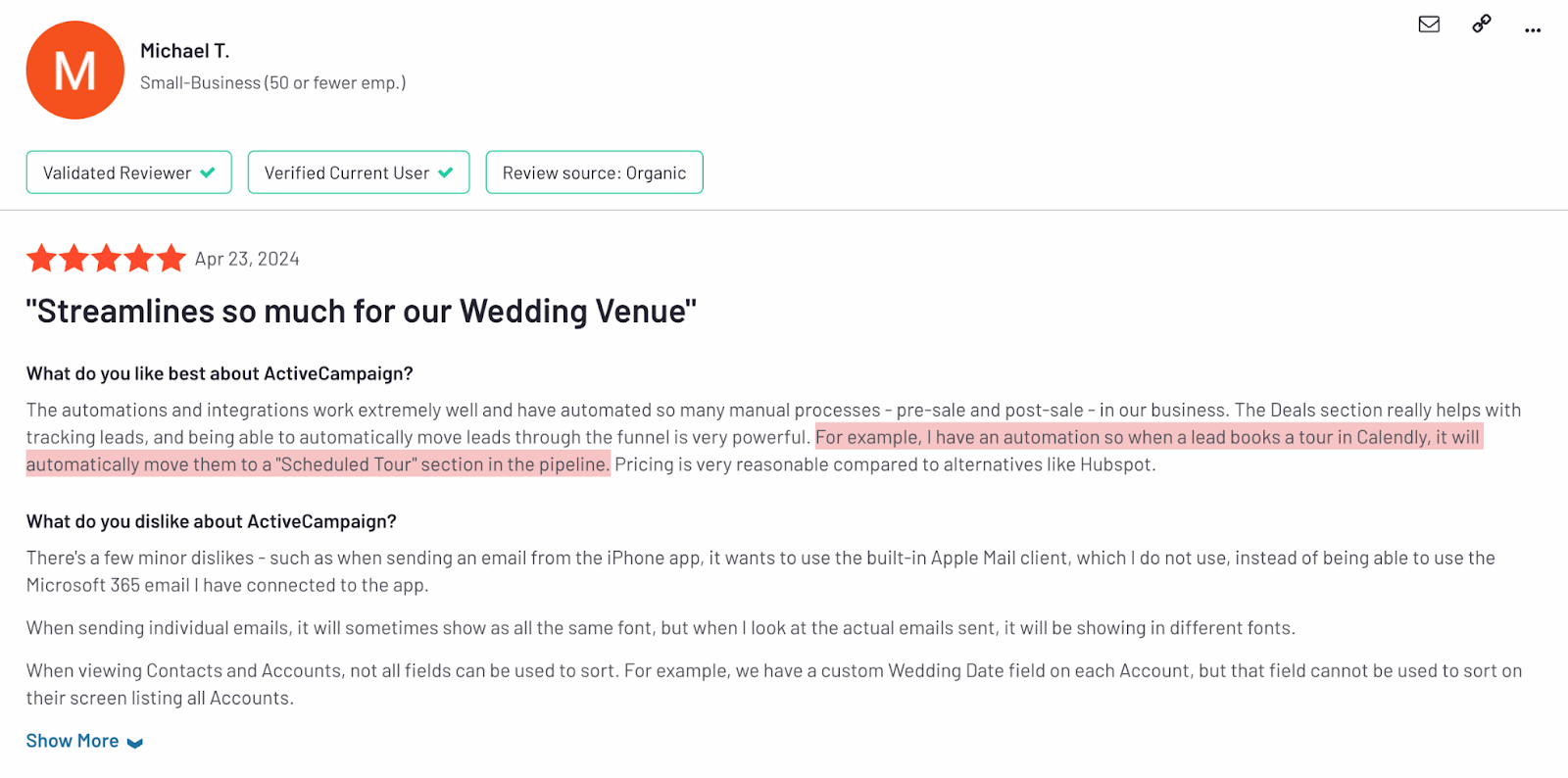
Task: Click the third rating star
Action: (106, 259)
